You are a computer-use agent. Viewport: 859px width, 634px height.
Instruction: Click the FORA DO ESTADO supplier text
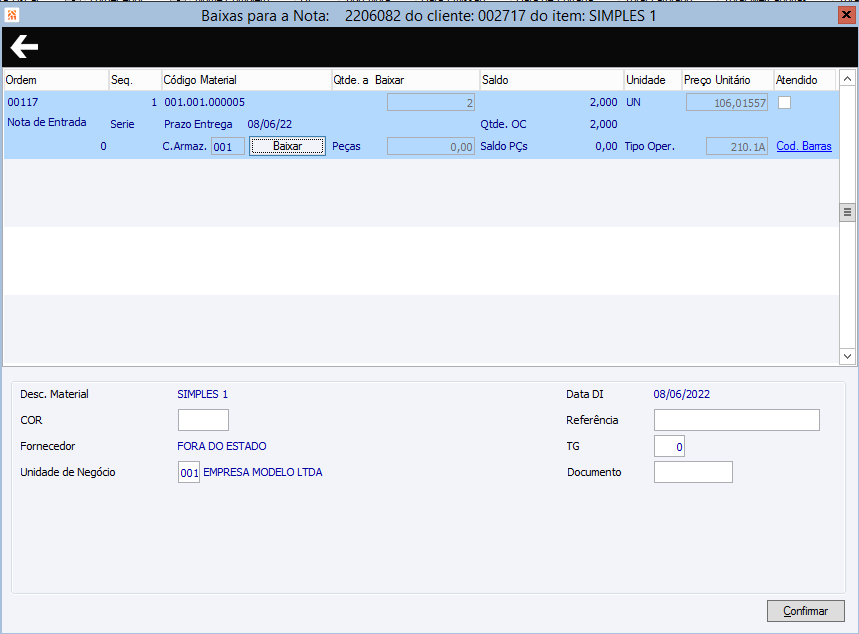[222, 446]
